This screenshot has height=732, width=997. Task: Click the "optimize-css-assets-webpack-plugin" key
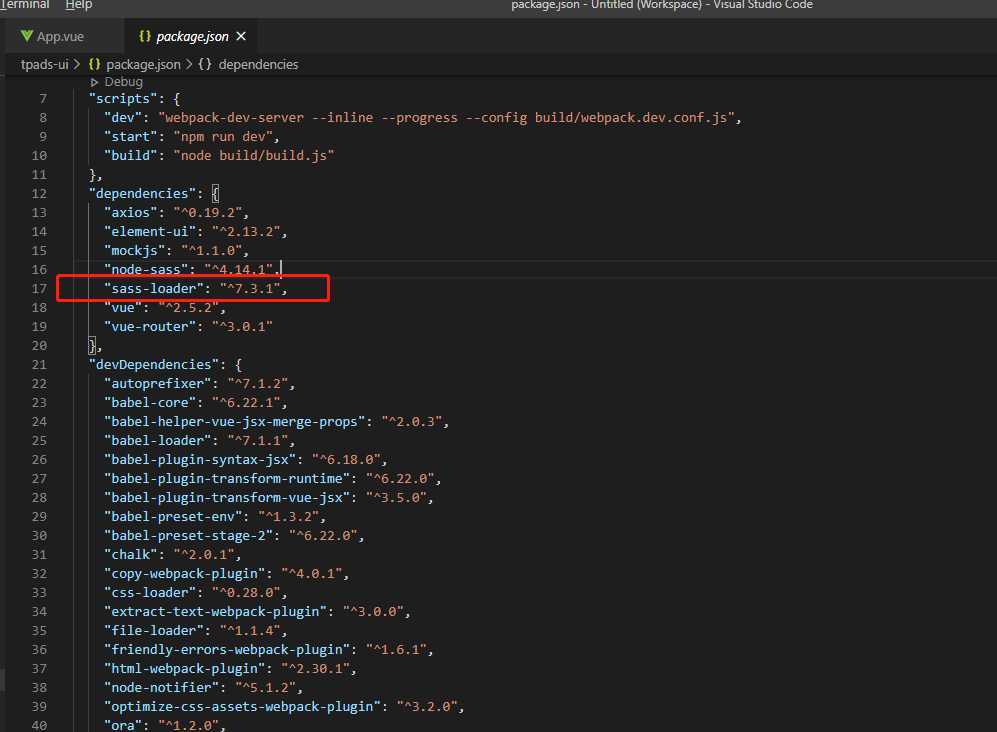point(242,707)
